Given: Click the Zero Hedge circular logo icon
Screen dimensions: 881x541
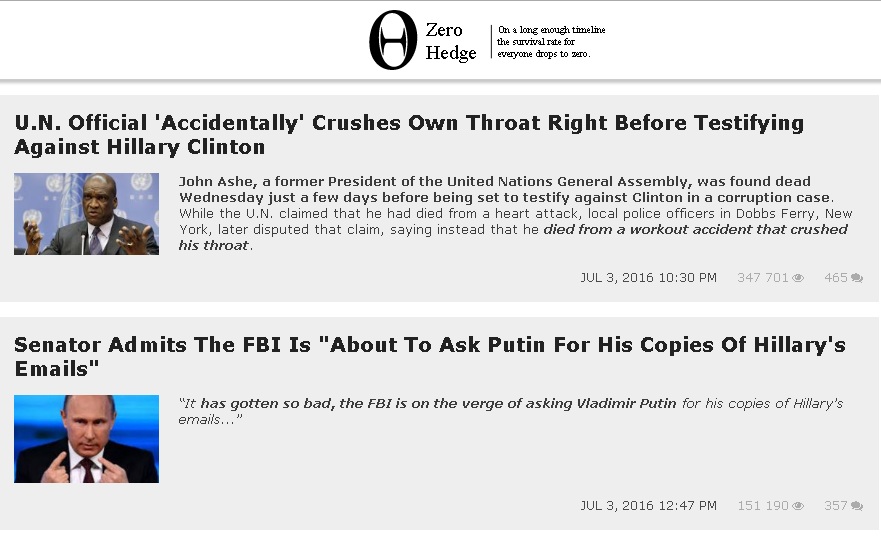Looking at the screenshot, I should [x=393, y=40].
